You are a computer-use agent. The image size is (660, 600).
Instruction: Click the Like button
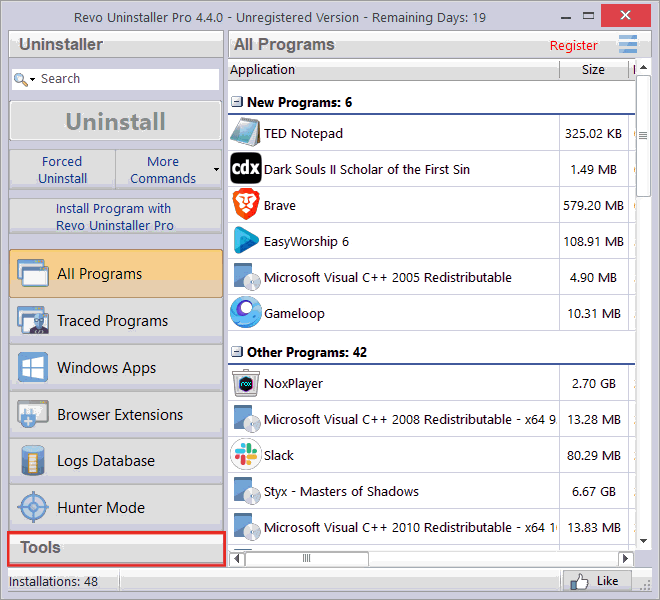click(597, 581)
